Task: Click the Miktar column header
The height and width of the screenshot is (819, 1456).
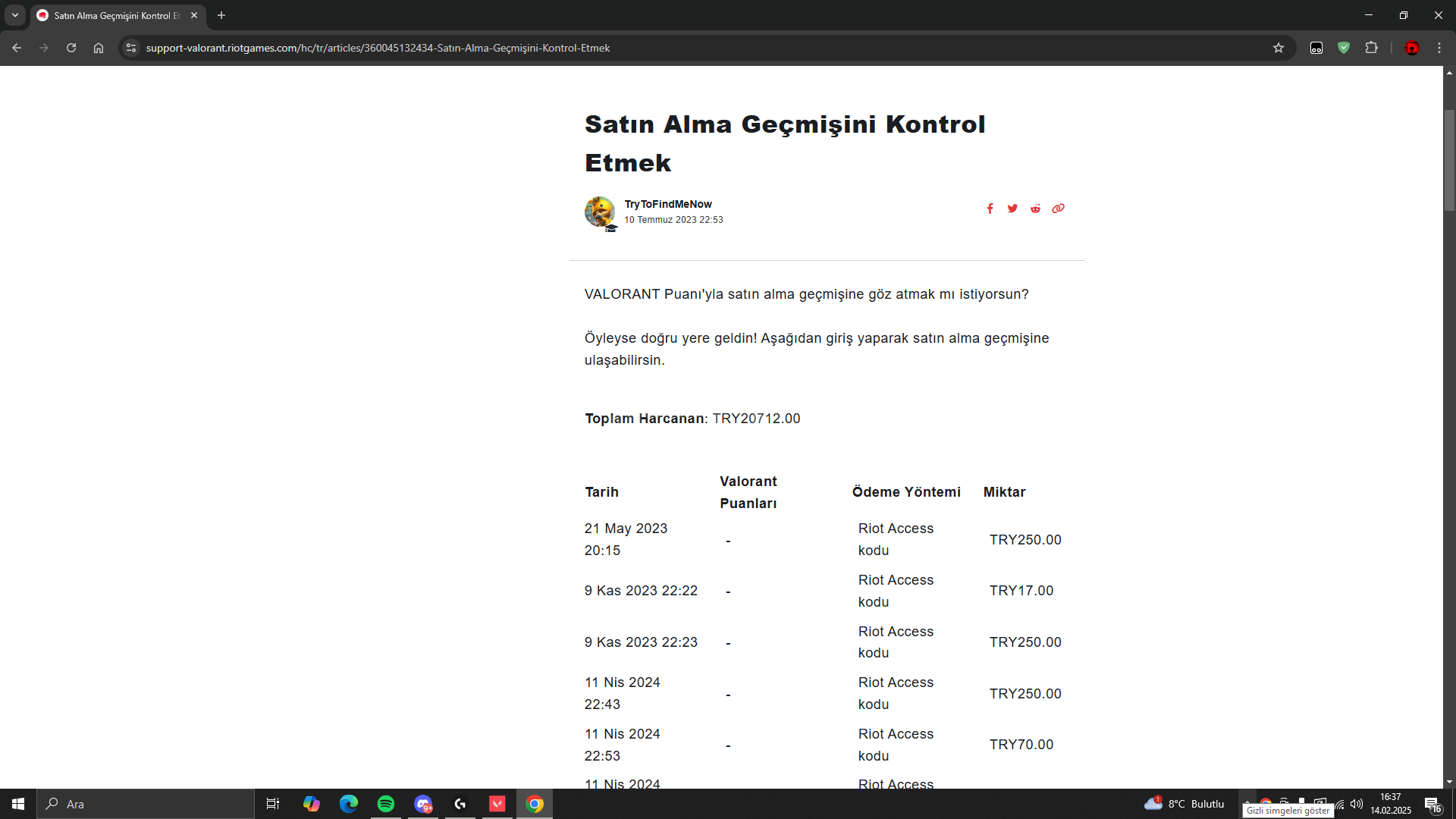Action: 1004,492
